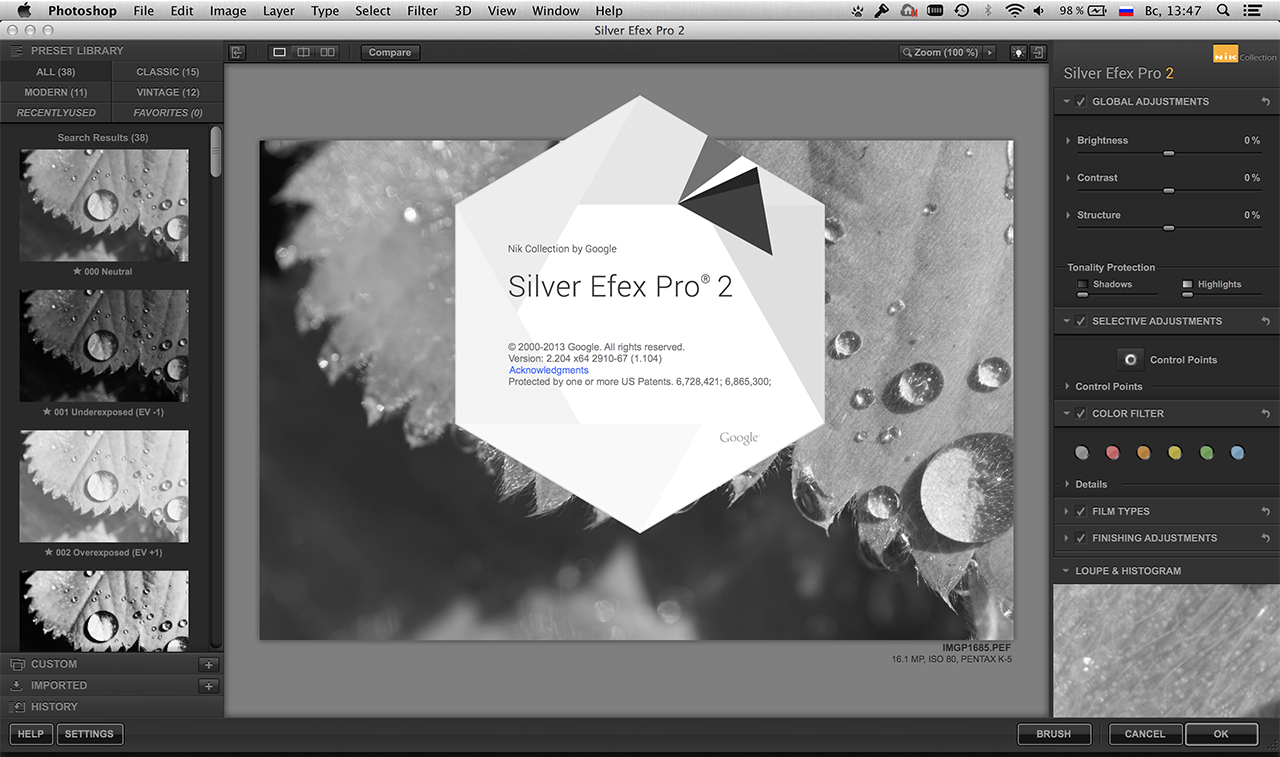Open Spotlight search in the menu bar

coord(1223,11)
